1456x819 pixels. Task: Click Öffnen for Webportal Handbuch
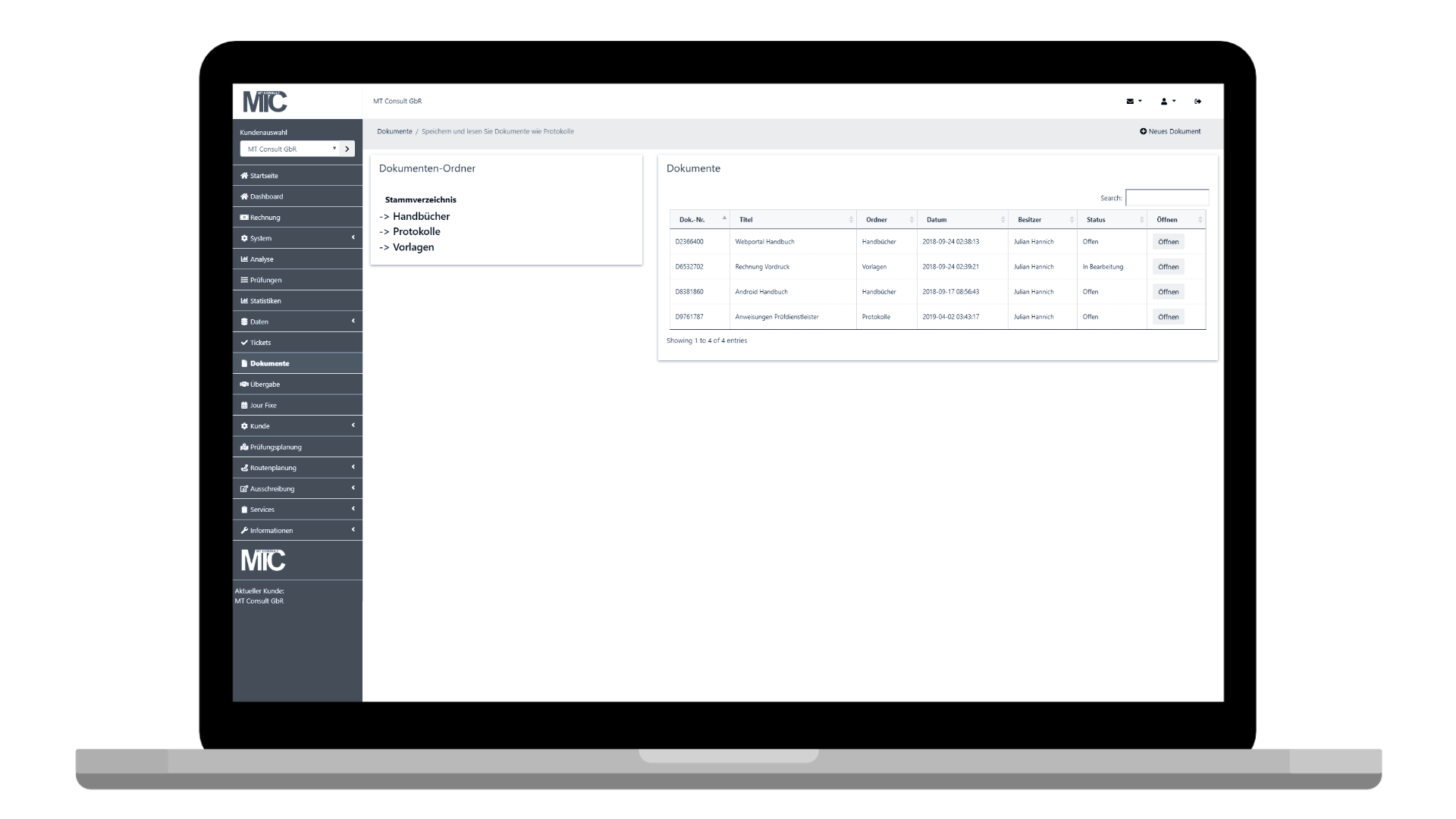click(1168, 242)
